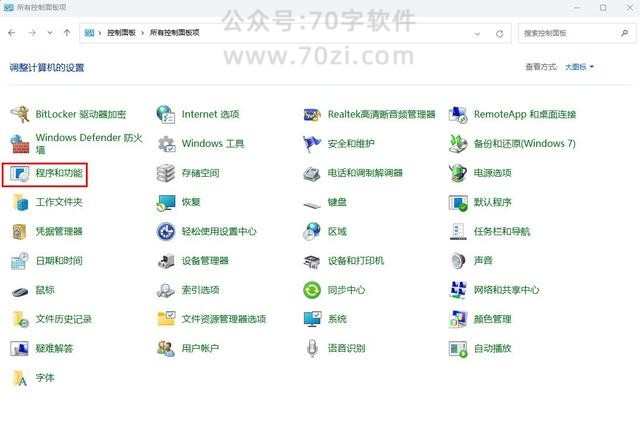The height and width of the screenshot is (430, 640).
Task: Open Windows 工具 gear icon
Action: coord(166,144)
